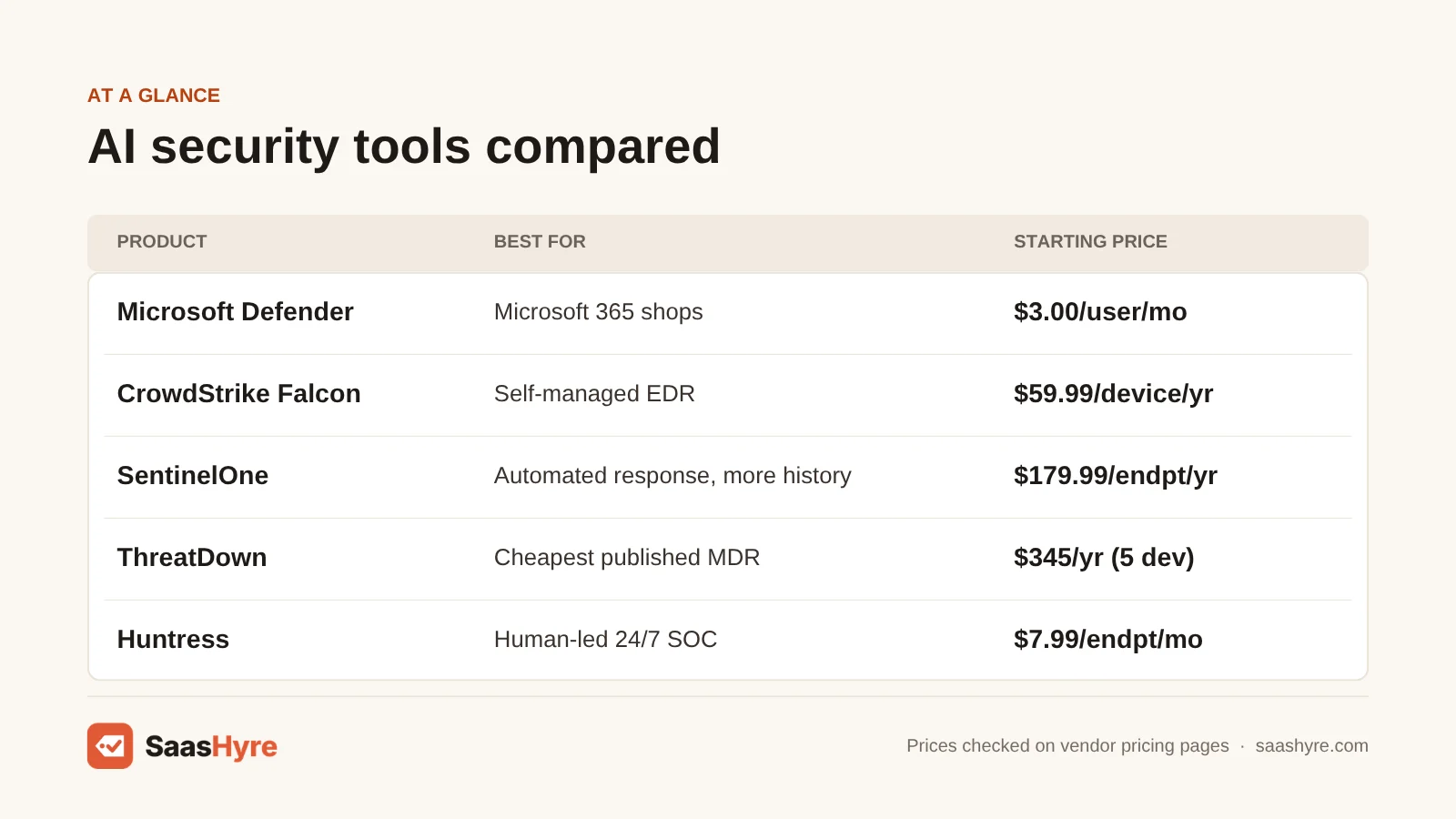
Task: Click the 'AI security tools compared' heading
Action: (404, 147)
